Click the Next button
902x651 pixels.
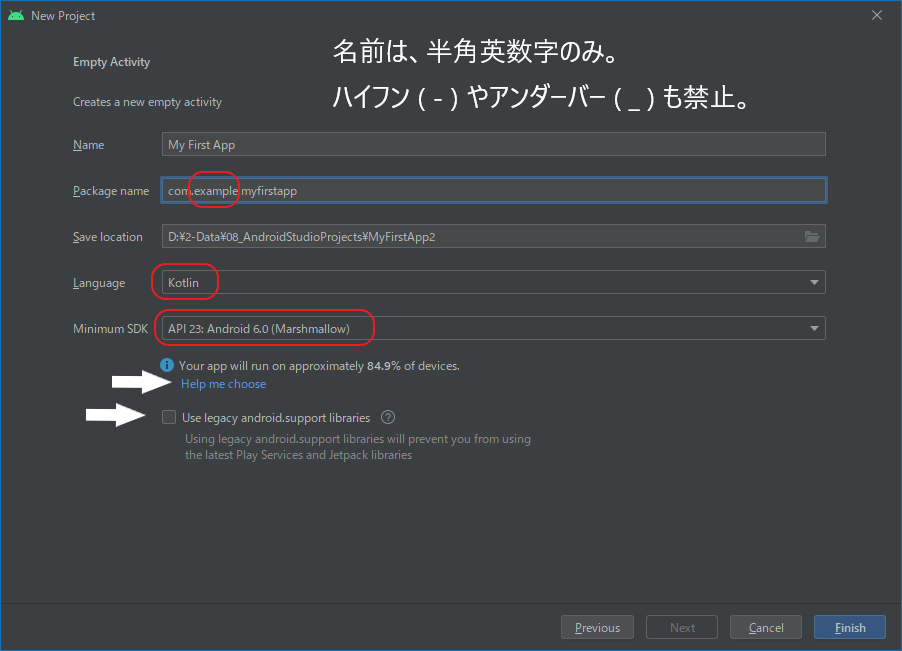(681, 627)
